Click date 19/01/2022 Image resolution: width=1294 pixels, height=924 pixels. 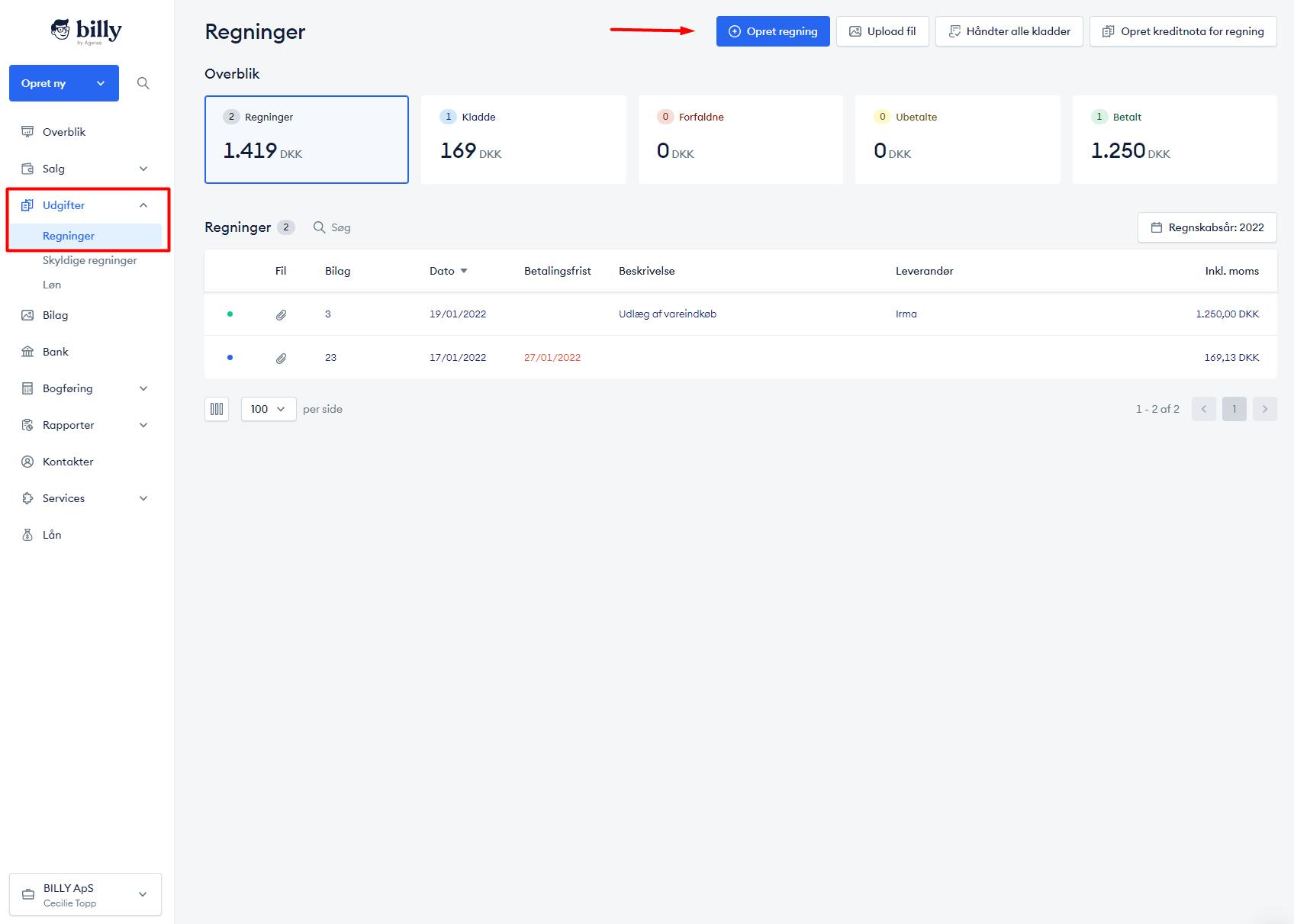point(458,314)
